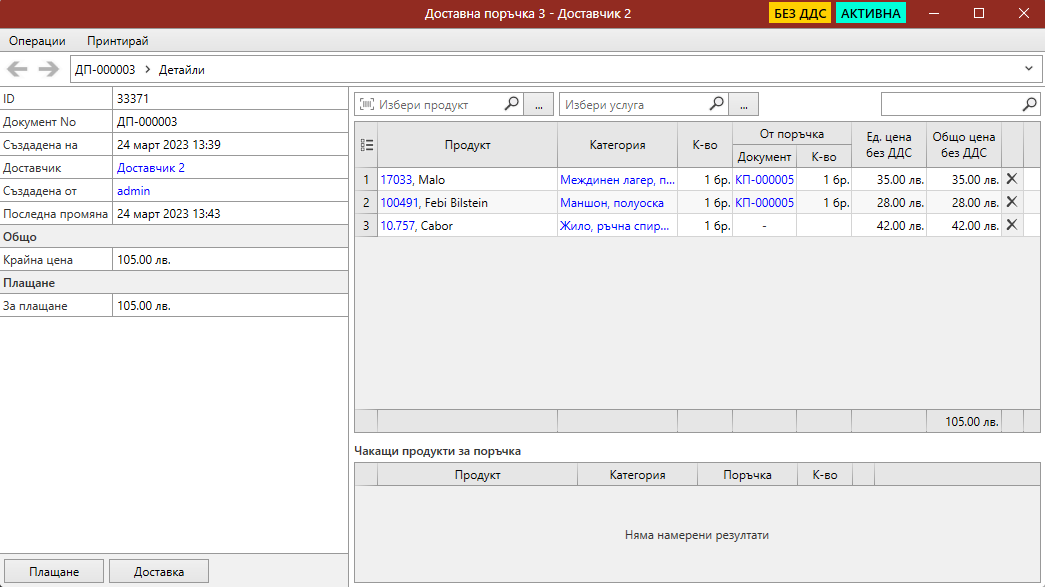Click the Документ No value ДП-000003
The image size is (1045, 587).
coord(147,122)
